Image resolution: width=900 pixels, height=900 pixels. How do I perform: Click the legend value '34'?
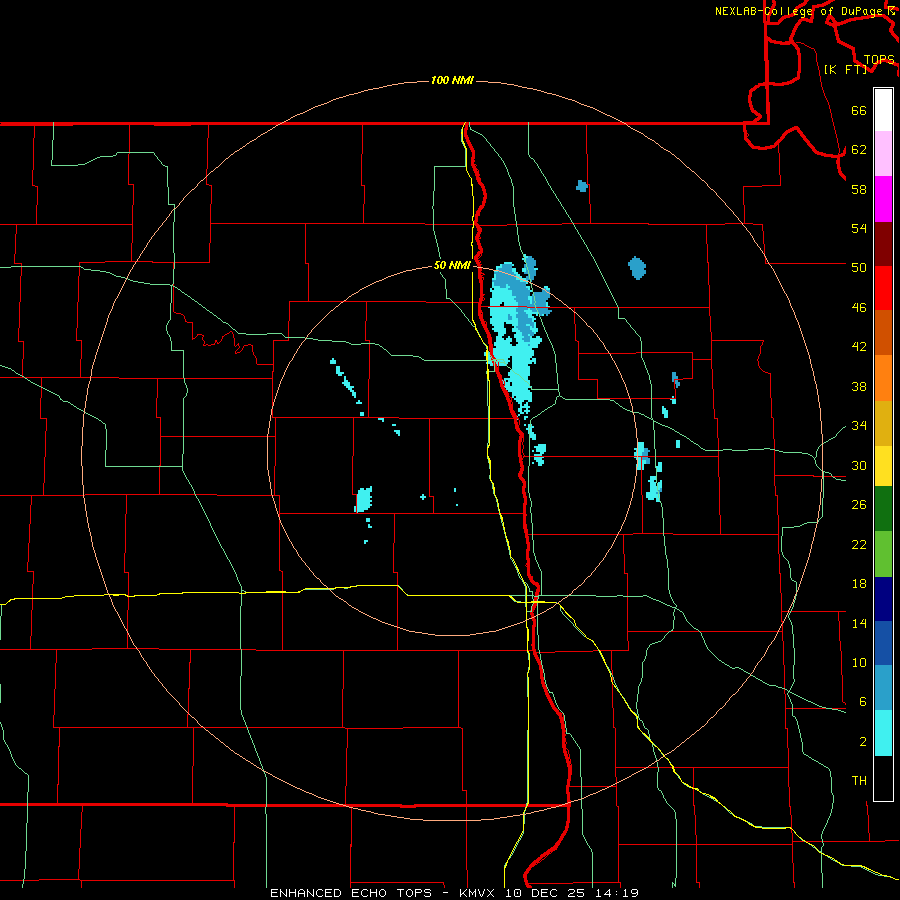pos(859,426)
